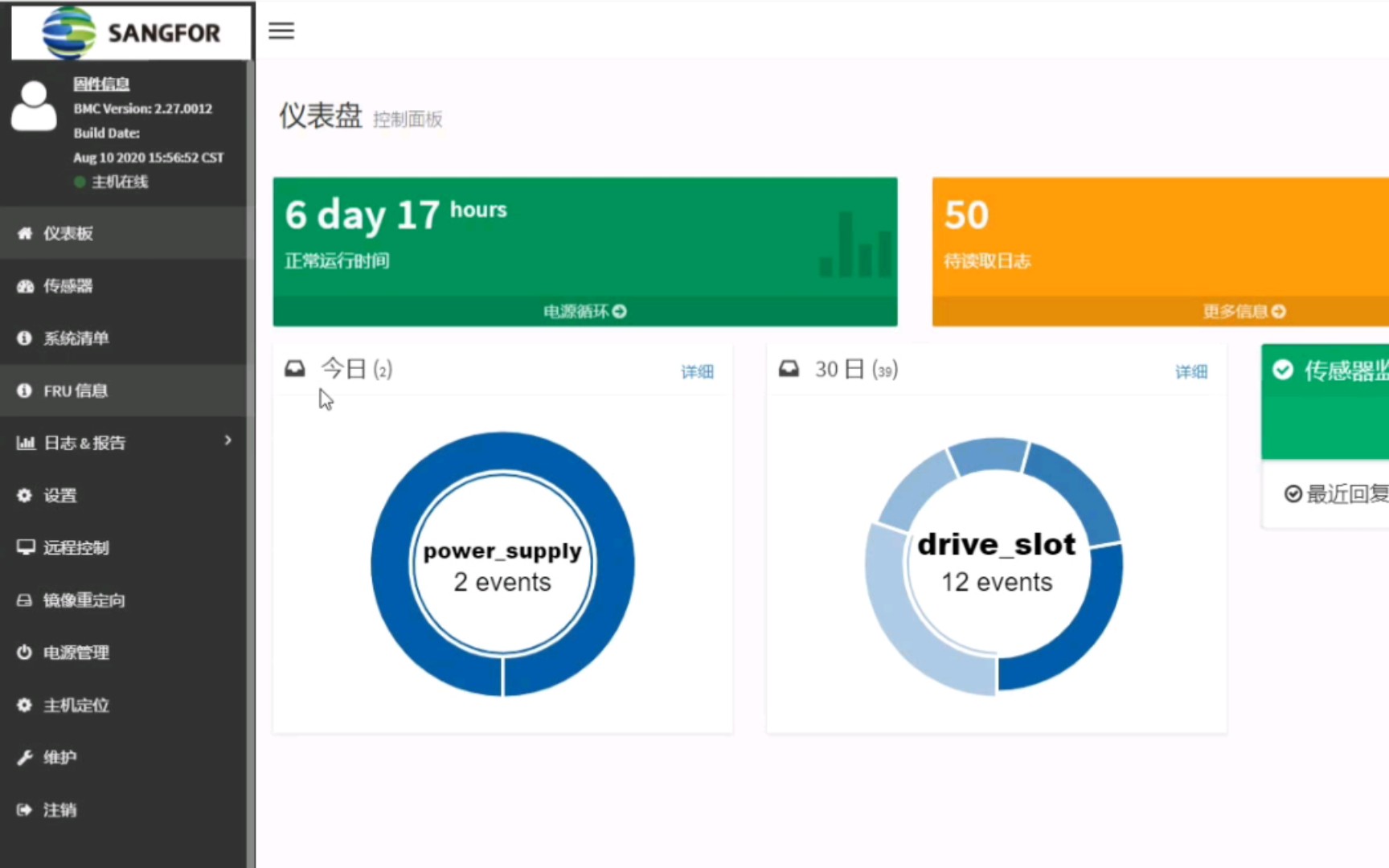This screenshot has height=868, width=1389.
Task: Click the info icon beside 系统清单
Action: (x=25, y=338)
